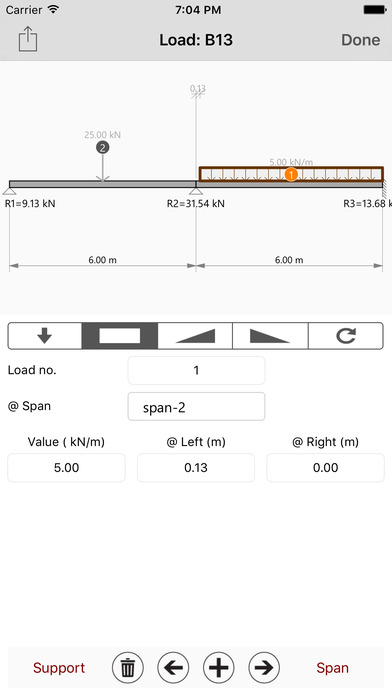
Task: Open the span-2 selector field
Action: point(196,406)
